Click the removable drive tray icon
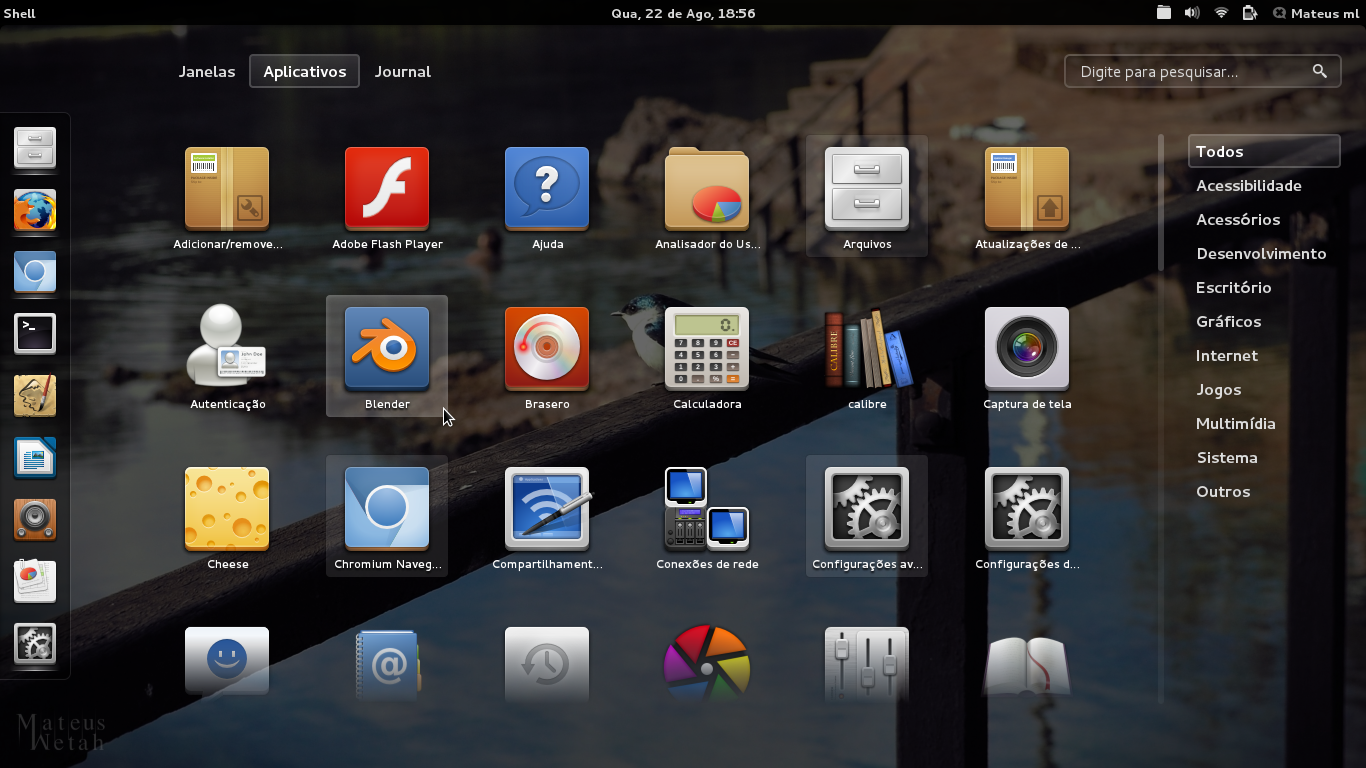This screenshot has height=768, width=1366. tap(1164, 13)
